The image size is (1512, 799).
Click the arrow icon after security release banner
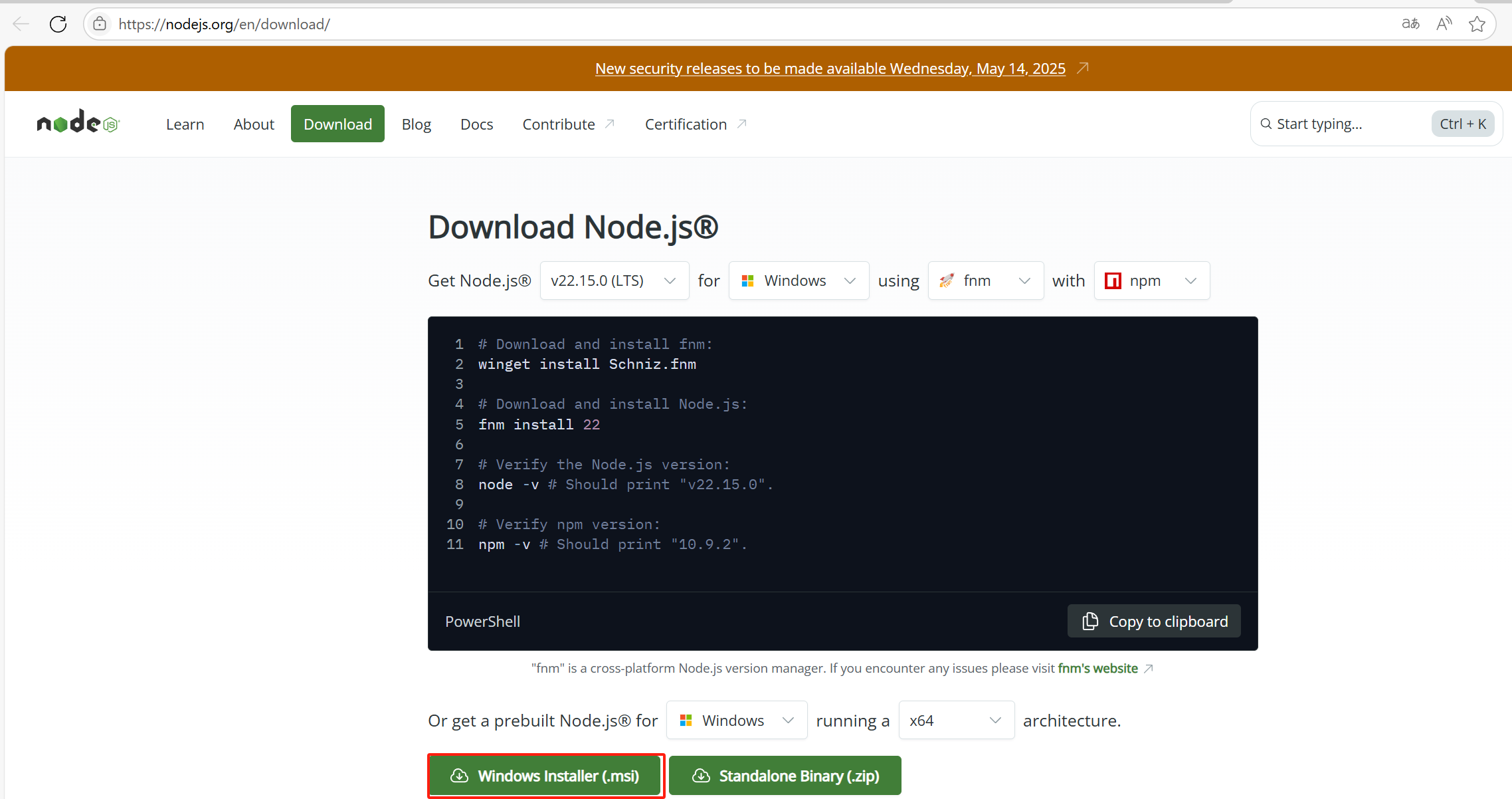(1083, 68)
